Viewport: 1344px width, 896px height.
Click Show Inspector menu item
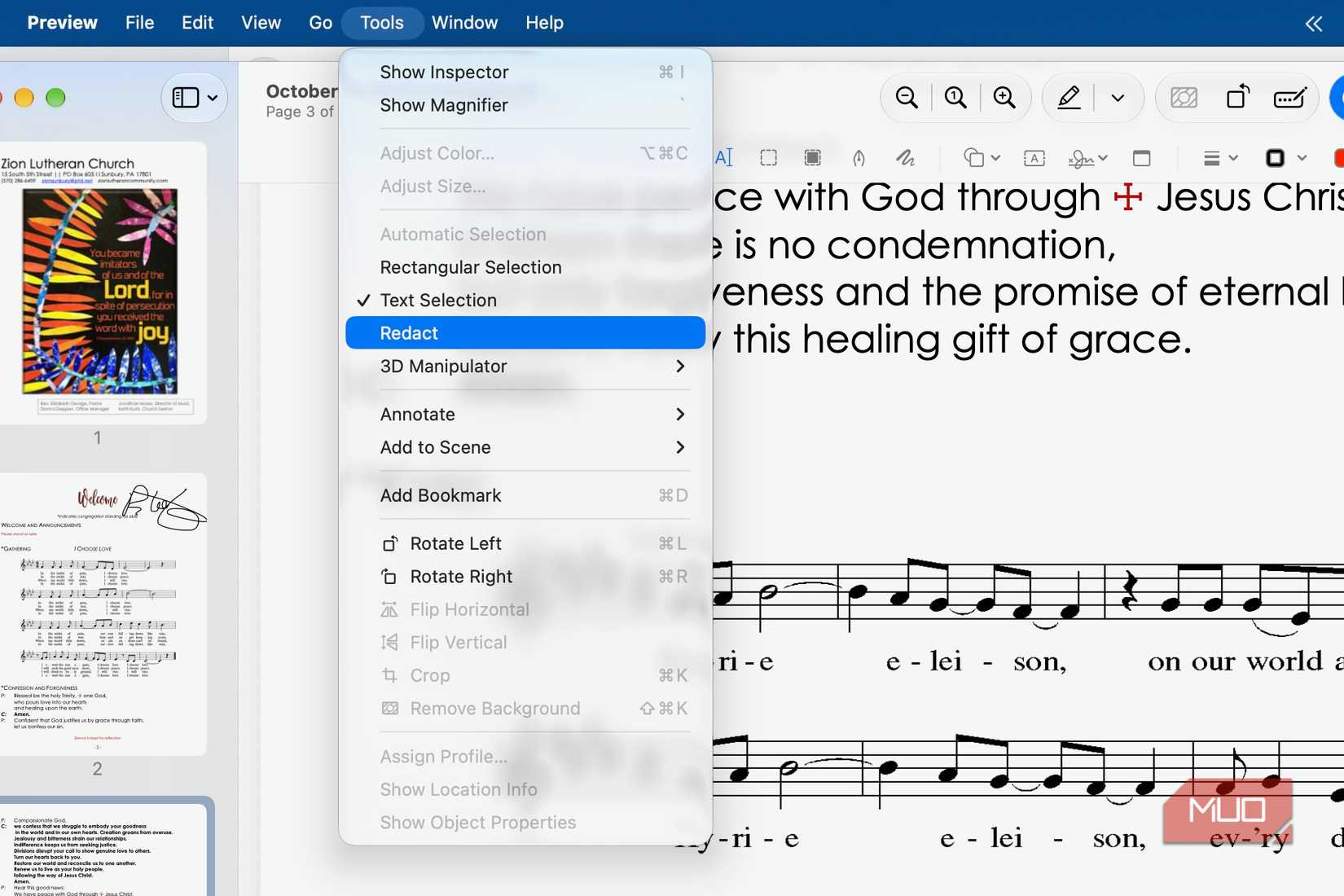tap(525, 72)
